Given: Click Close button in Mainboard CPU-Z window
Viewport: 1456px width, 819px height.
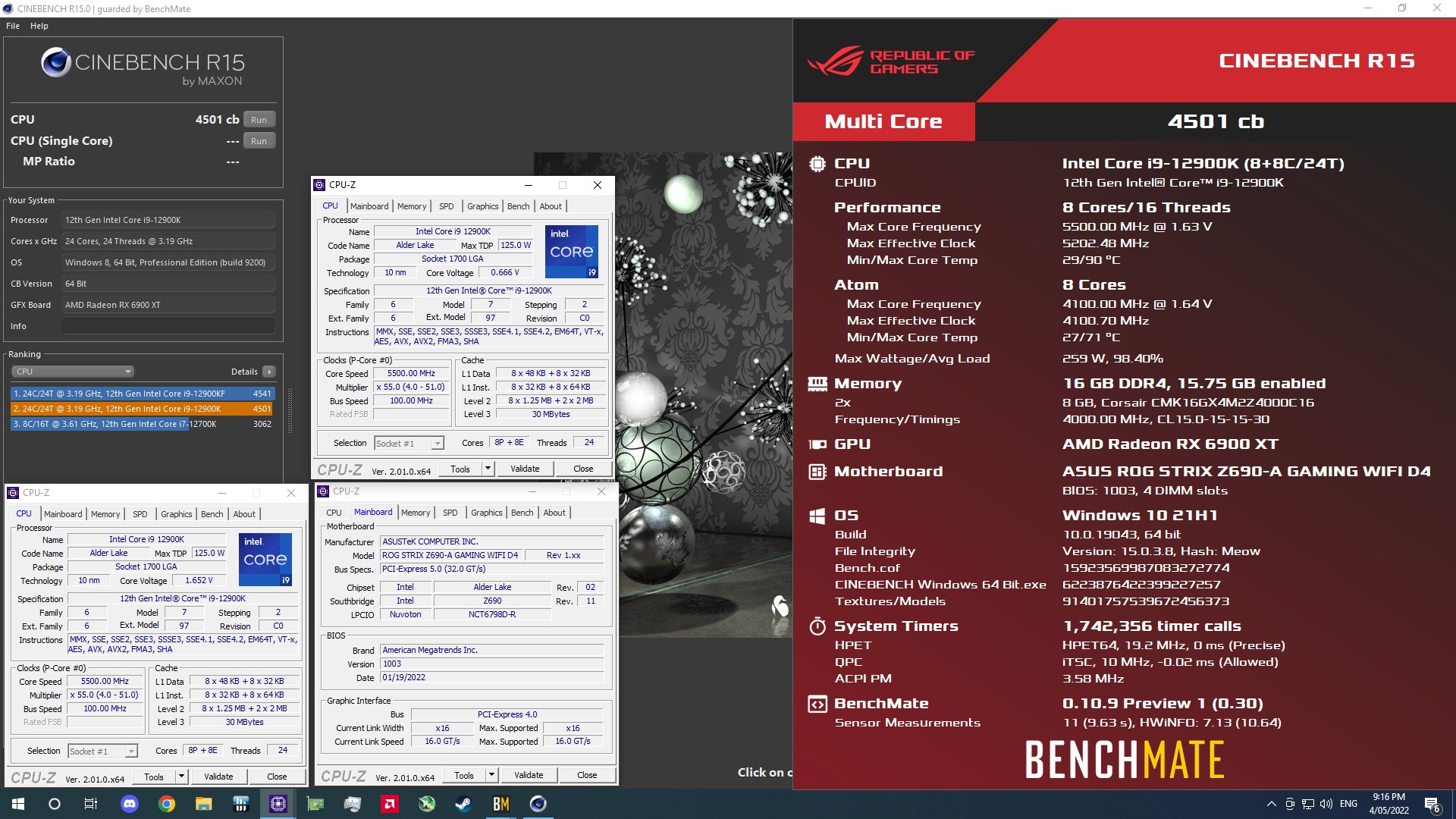Looking at the screenshot, I should [587, 775].
